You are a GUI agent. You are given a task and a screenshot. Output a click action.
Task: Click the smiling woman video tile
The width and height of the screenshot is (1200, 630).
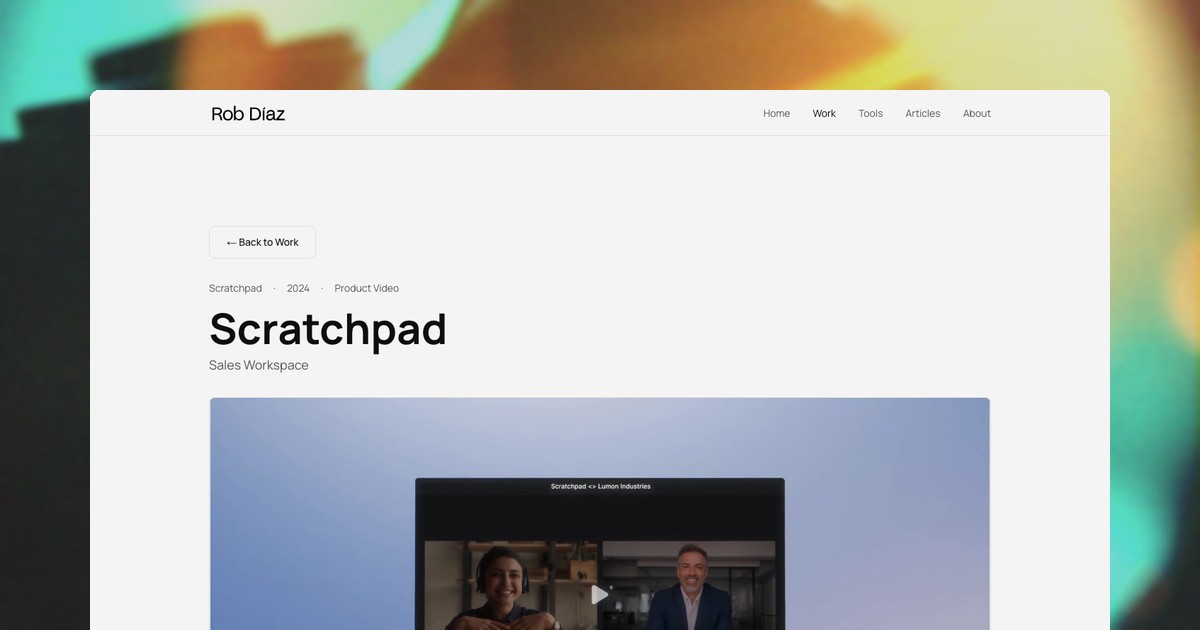coord(511,586)
